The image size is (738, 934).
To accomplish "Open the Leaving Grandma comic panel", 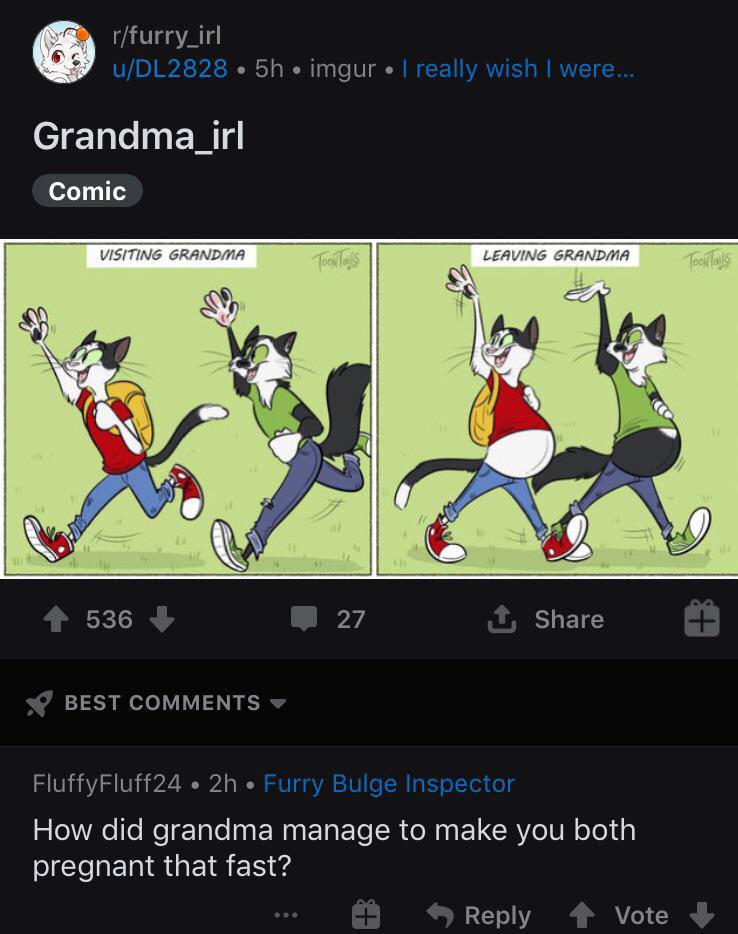I will (x=558, y=409).
